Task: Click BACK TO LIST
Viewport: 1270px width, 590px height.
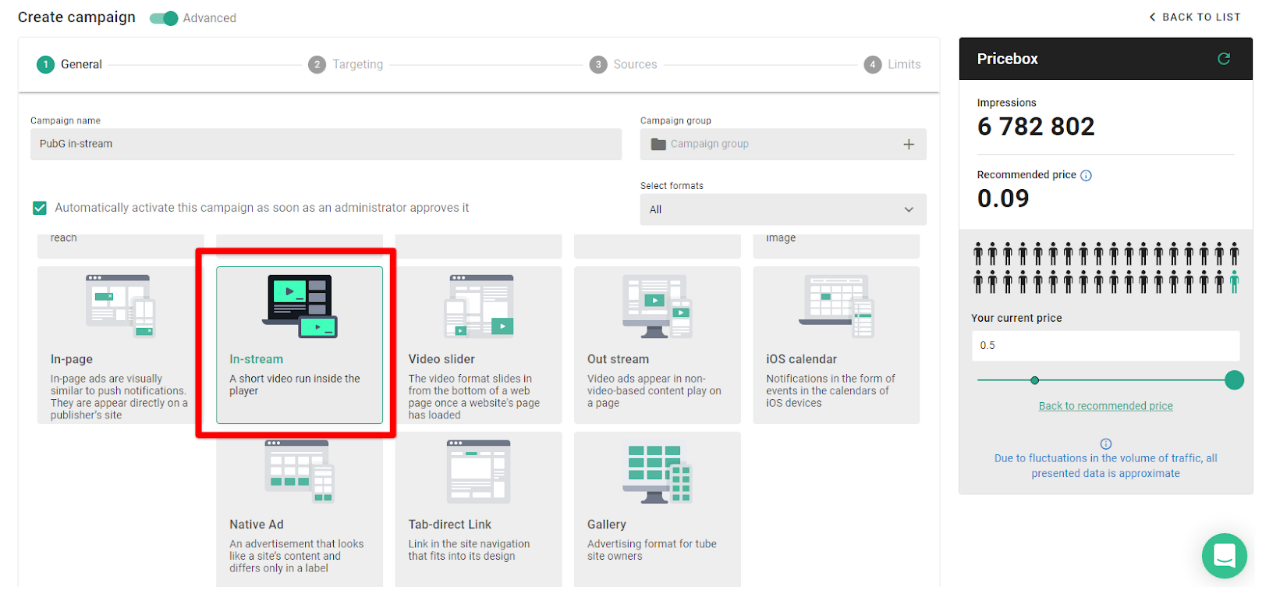Action: pyautogui.click(x=1195, y=17)
